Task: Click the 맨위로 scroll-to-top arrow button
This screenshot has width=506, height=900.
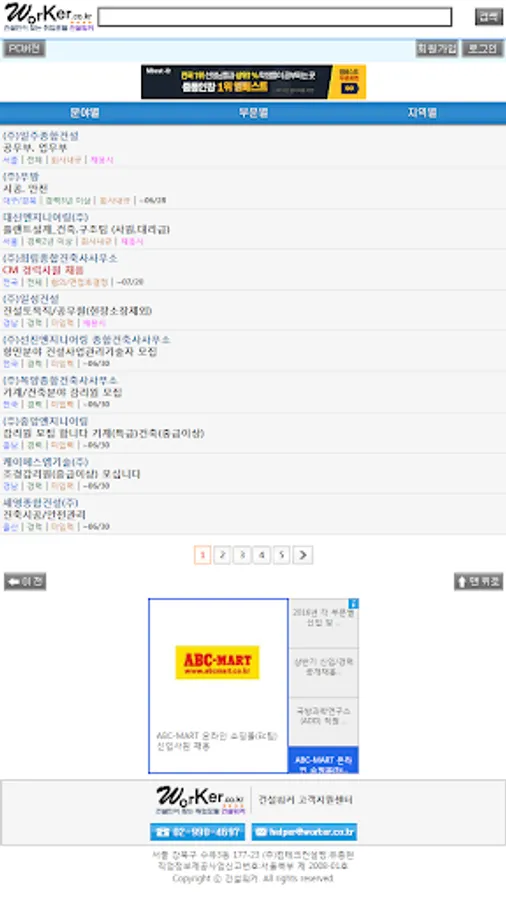Action: pos(478,581)
